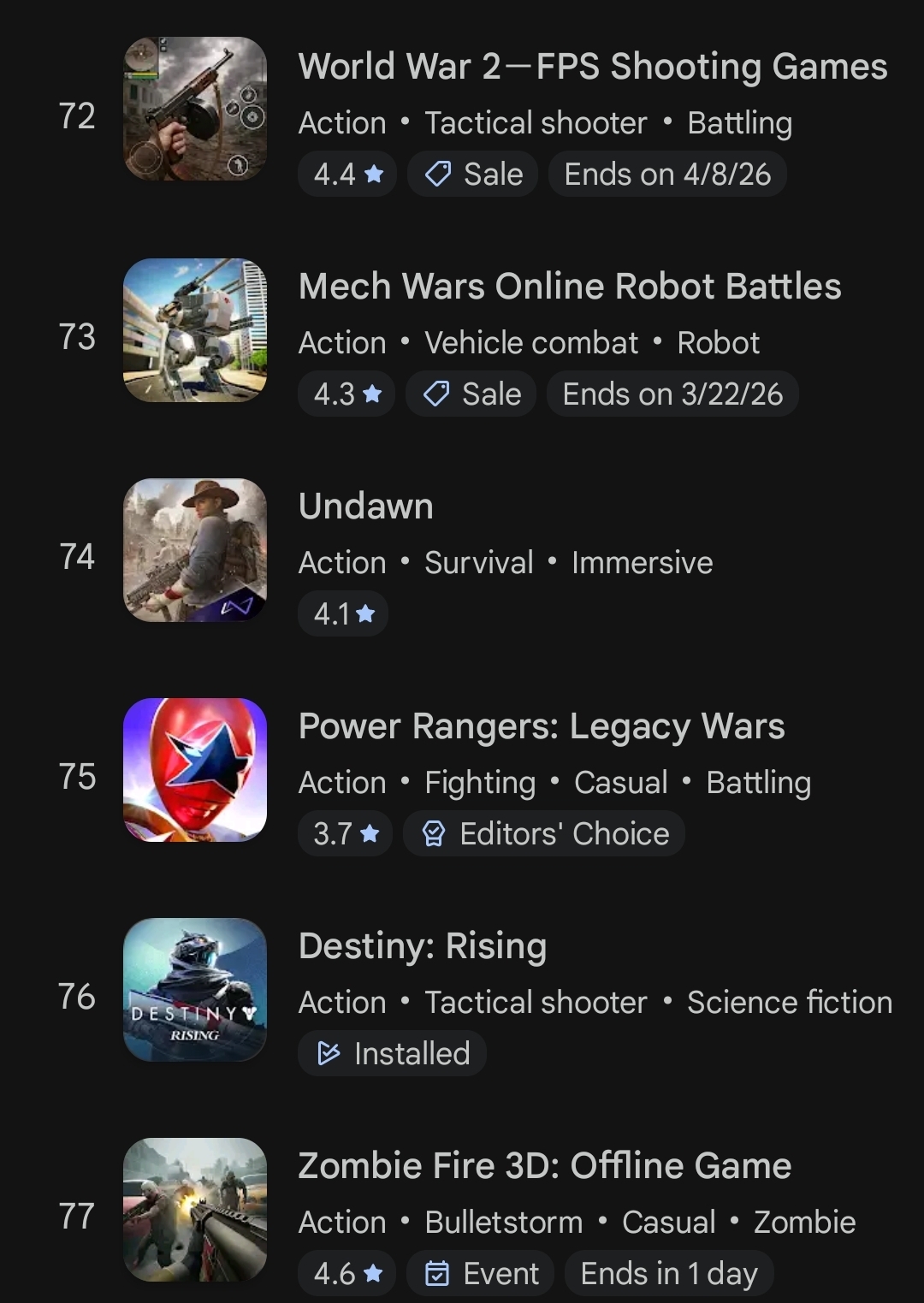Tap the Installed chip on Destiny Rising
Screen dimensions: 924x1303
393,1054
